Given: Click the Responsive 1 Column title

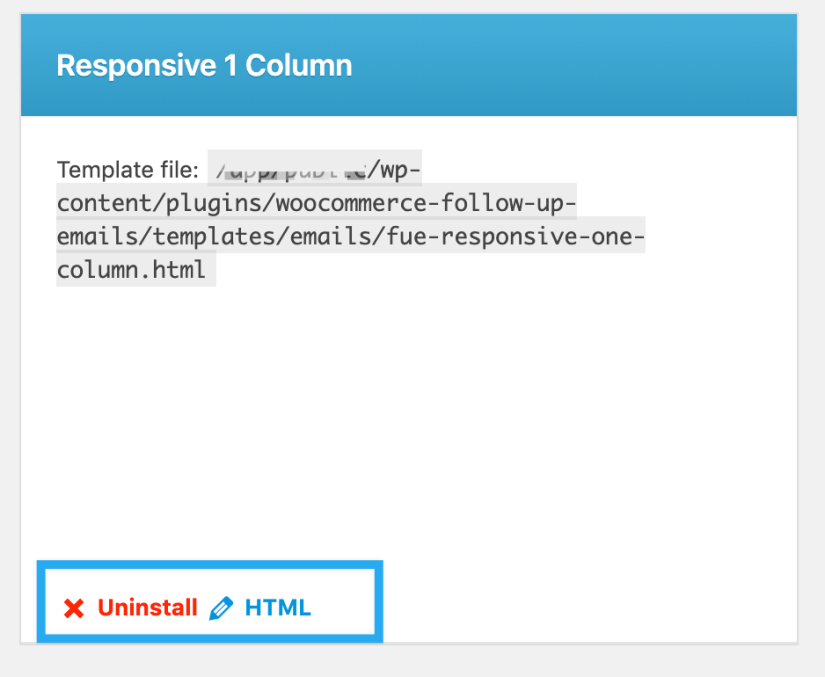Looking at the screenshot, I should click(204, 64).
